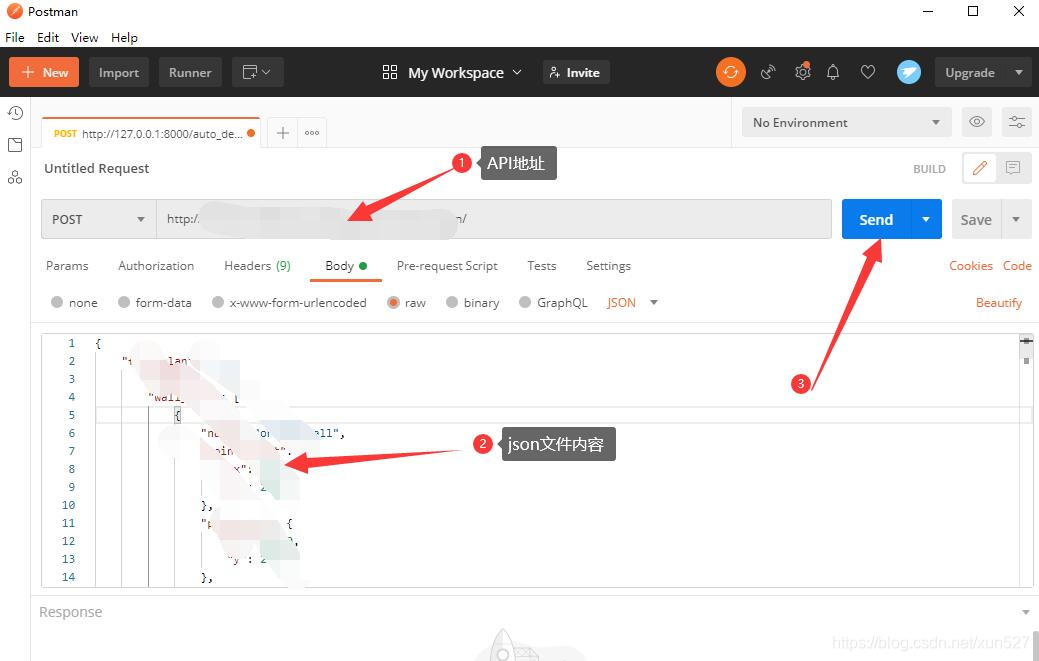Click the New button
Viewport: 1039px width, 661px height.
tap(44, 72)
